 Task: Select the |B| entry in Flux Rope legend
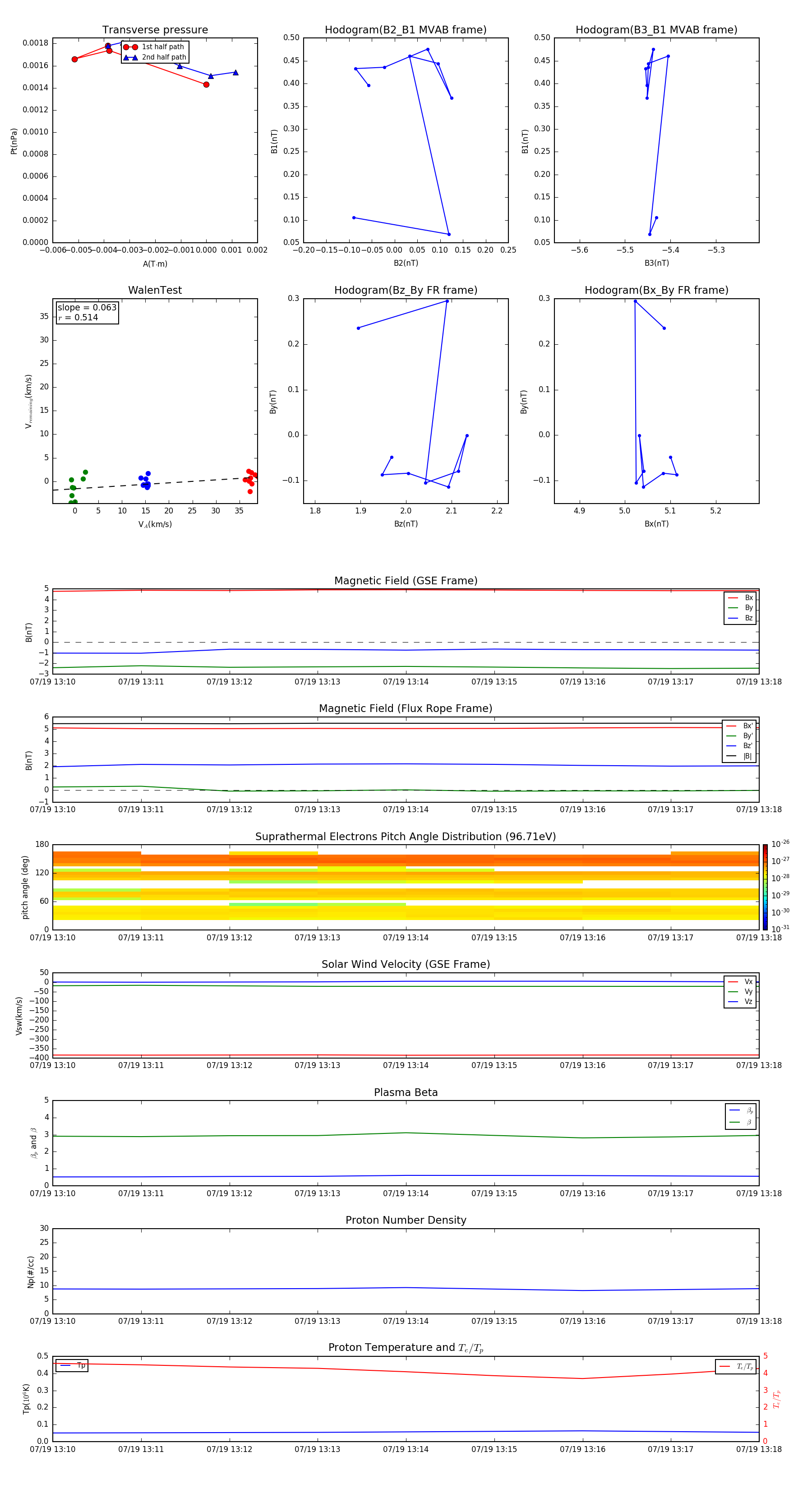coord(739,756)
